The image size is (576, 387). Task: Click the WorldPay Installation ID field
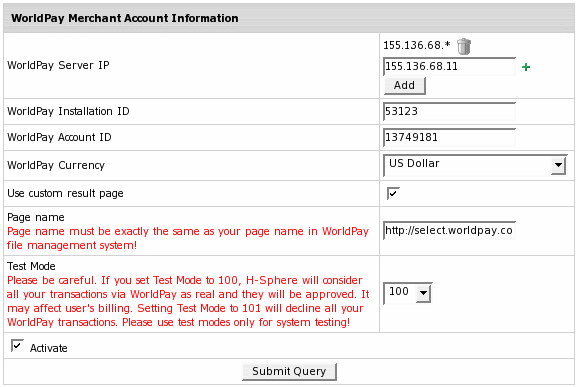[449, 111]
